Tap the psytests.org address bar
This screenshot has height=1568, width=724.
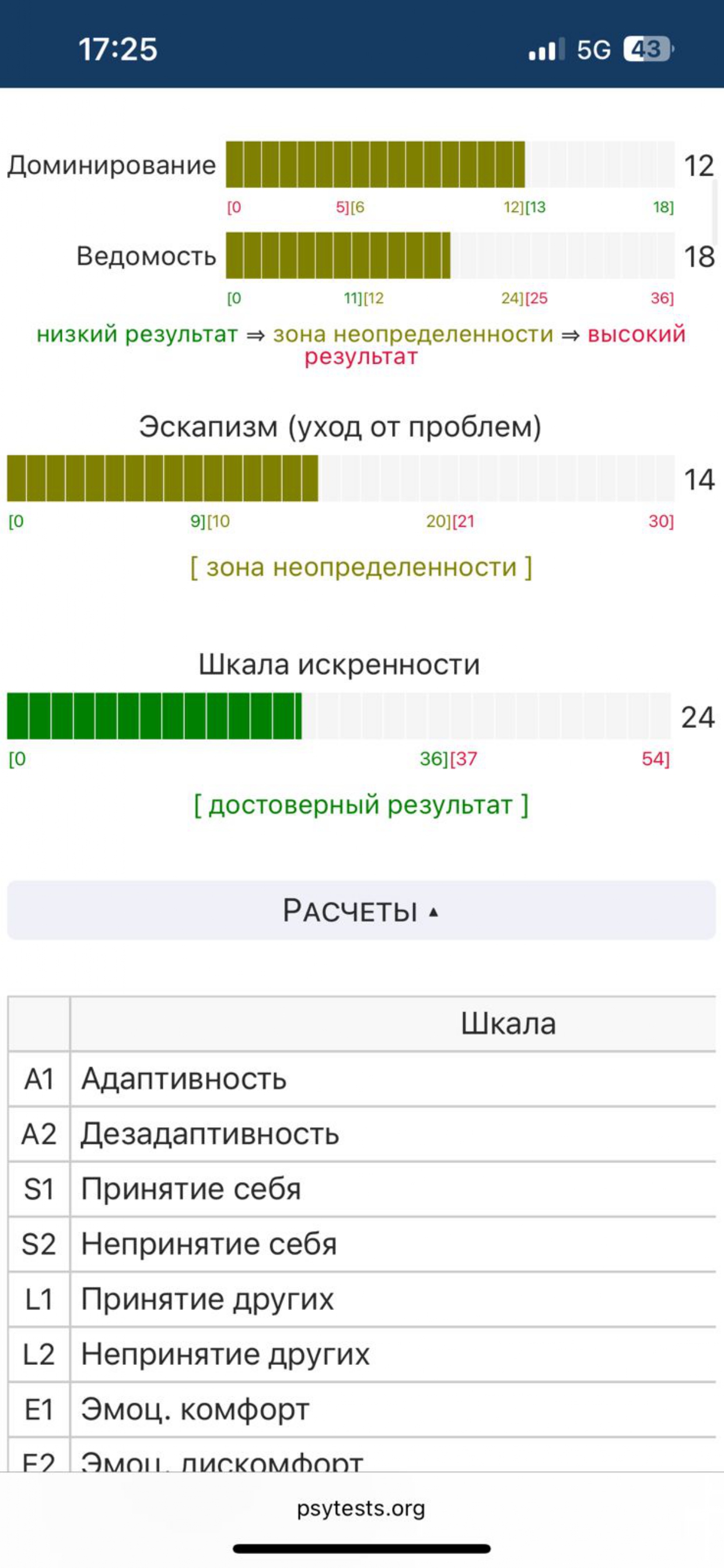(361, 1508)
